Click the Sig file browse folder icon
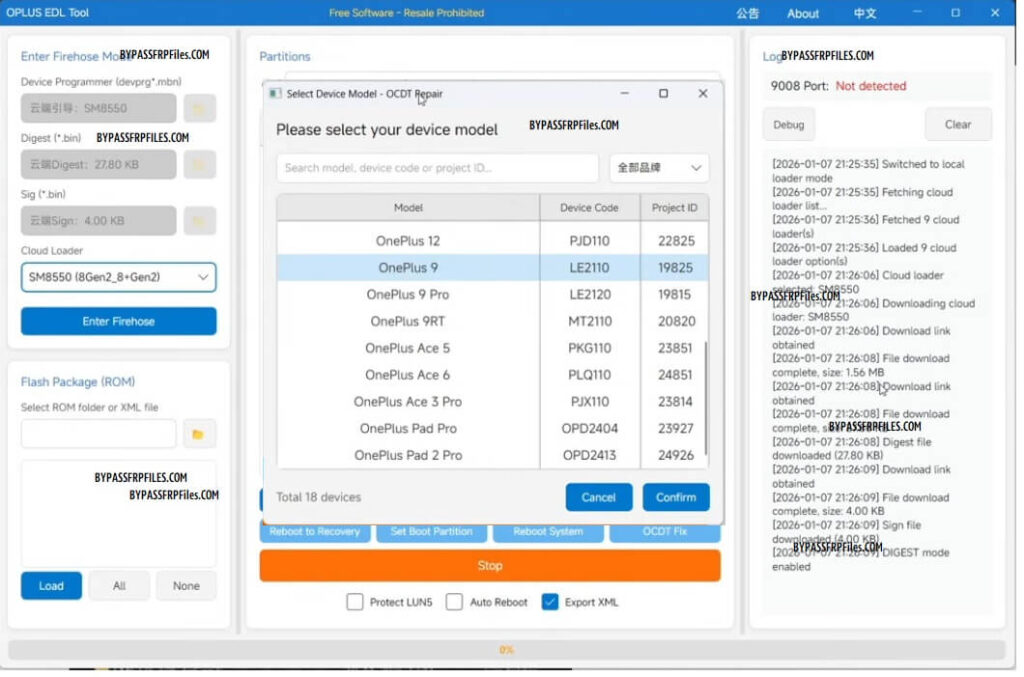The image size is (1024, 677). point(199,221)
